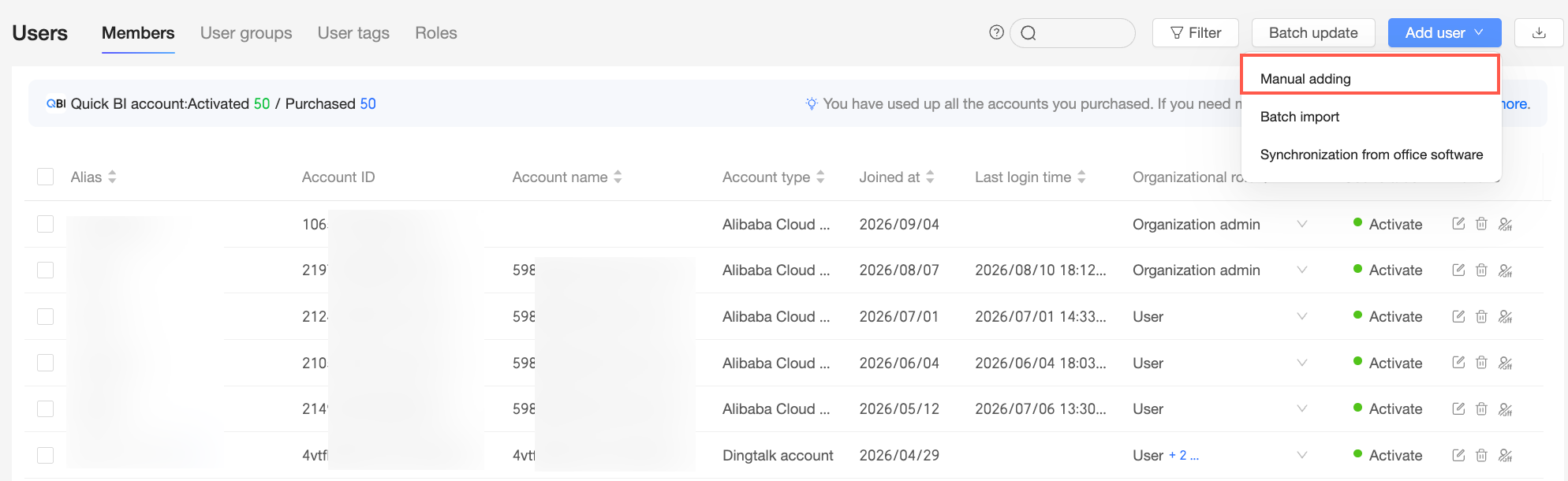1568x481 pixels.
Task: Click the help question mark icon
Action: (x=996, y=32)
